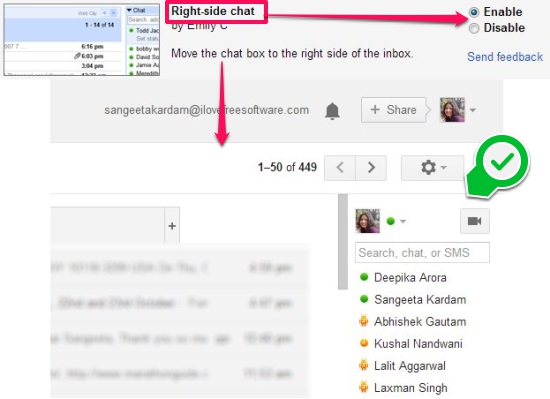Click the green status dot beside chat avatar
Viewport: 550px width, 399px height.
click(x=391, y=221)
